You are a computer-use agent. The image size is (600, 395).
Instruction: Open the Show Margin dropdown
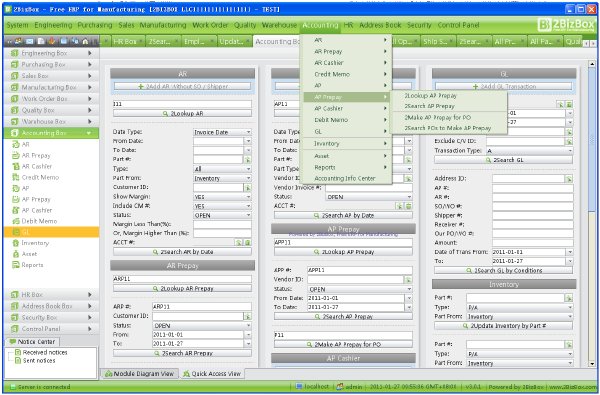222,197
